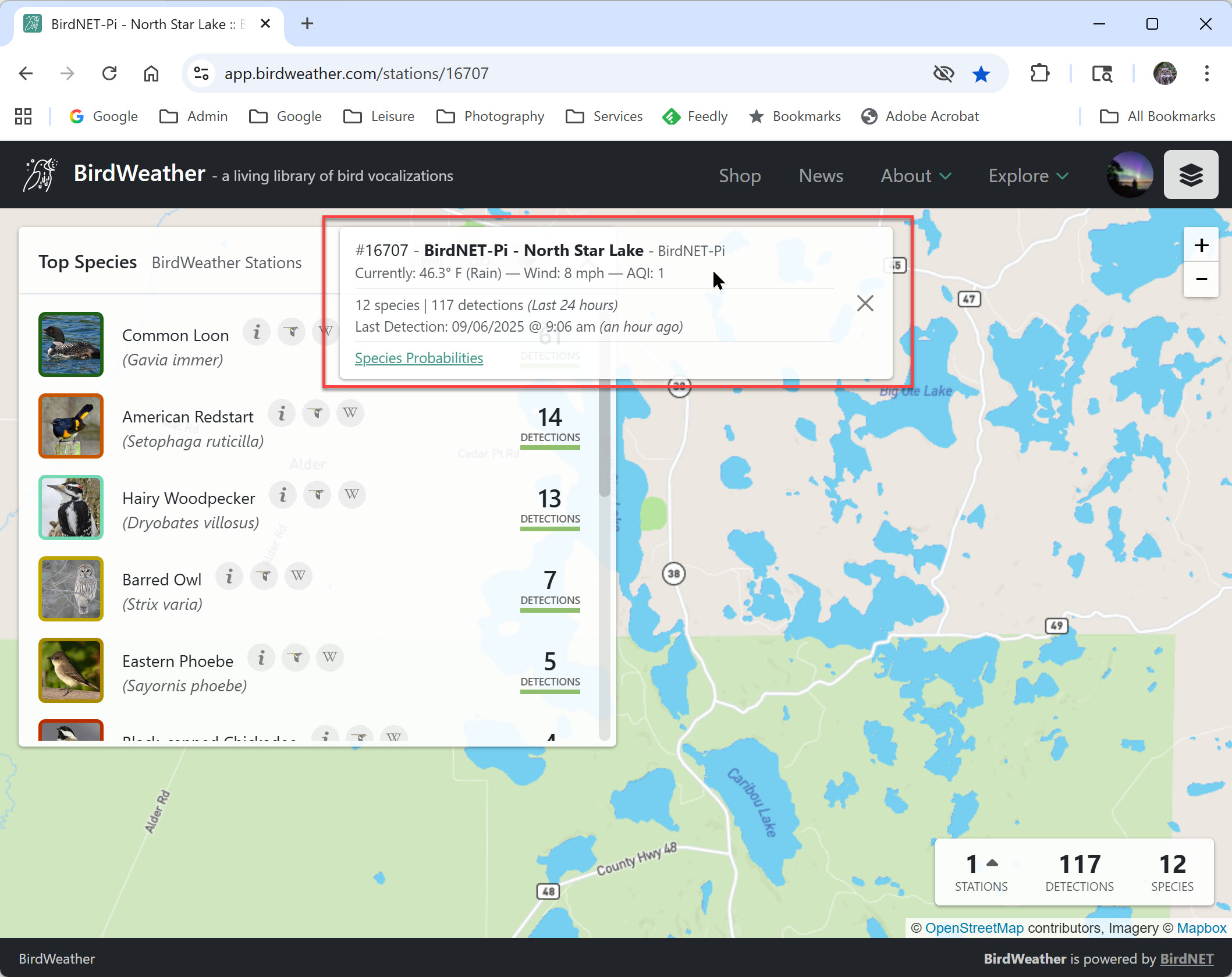
Task: Close the station info popup
Action: pos(865,303)
